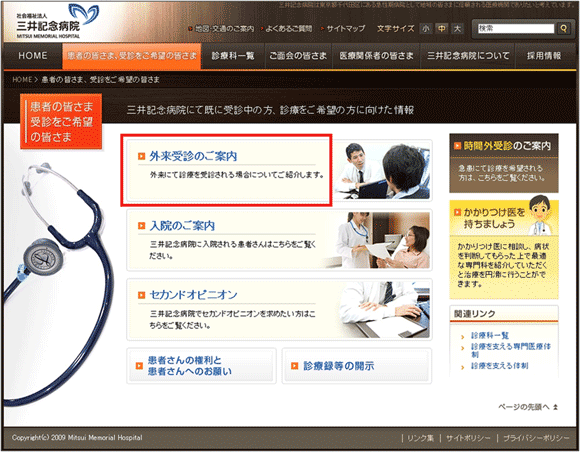Click セカンドオピニオンを求めたい方 description text

point(232,320)
